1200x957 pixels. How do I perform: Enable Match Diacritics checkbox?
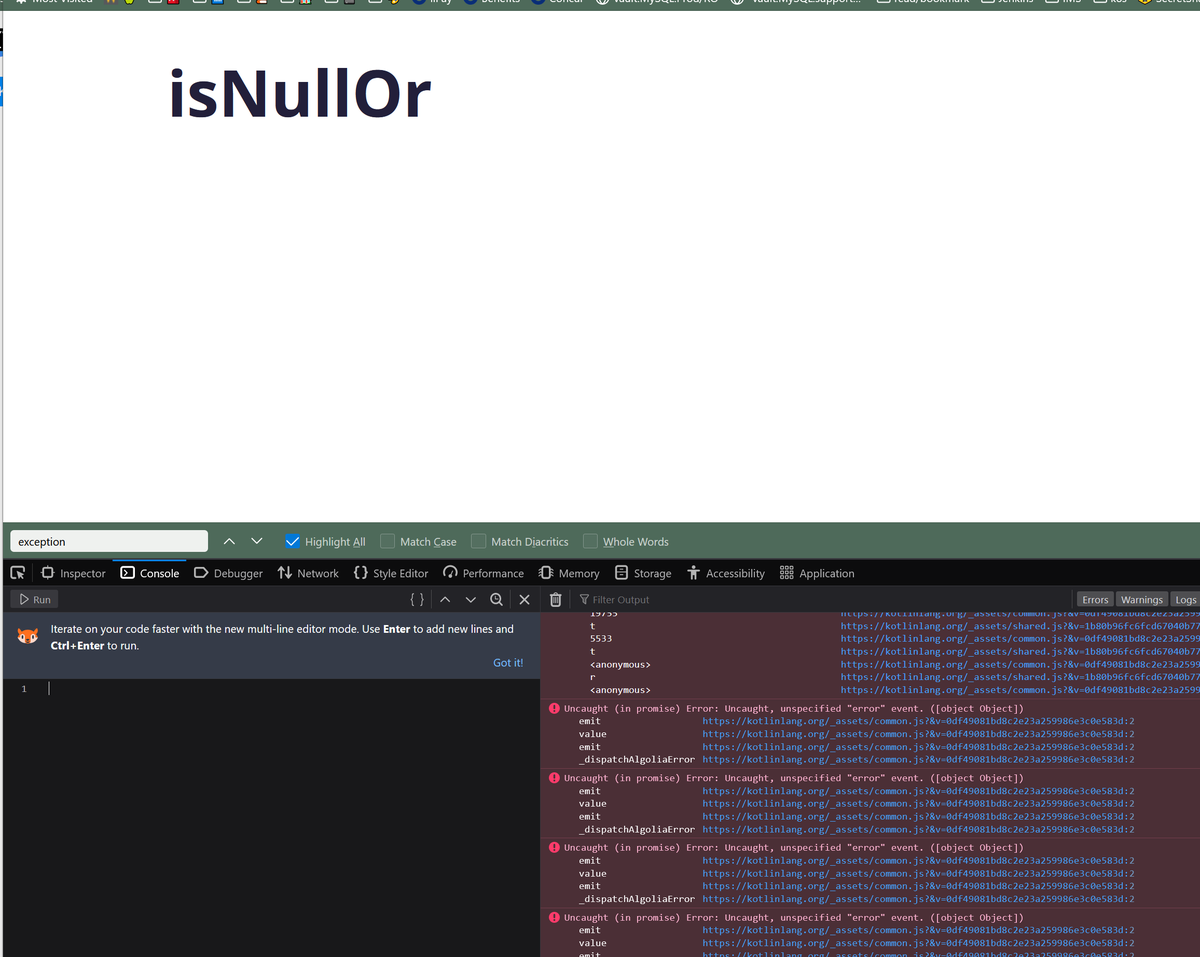(x=478, y=541)
